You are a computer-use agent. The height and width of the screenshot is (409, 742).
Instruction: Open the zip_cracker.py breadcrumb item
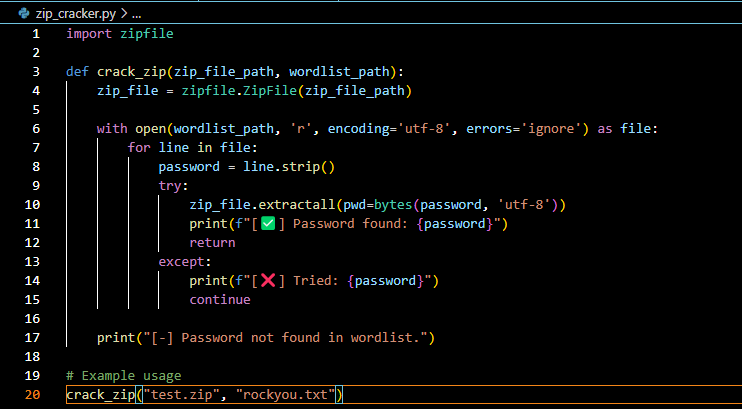[75, 14]
